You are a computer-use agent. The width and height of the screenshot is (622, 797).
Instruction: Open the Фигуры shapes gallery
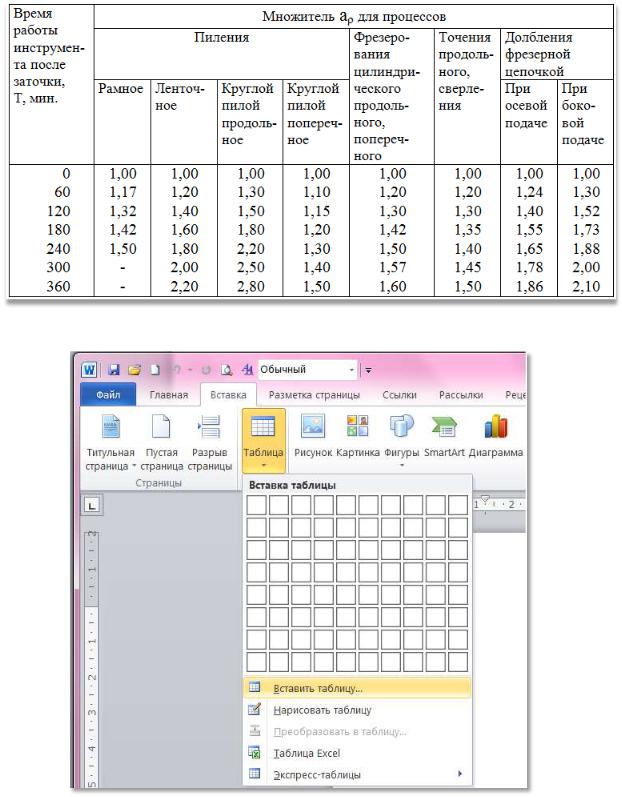(401, 439)
